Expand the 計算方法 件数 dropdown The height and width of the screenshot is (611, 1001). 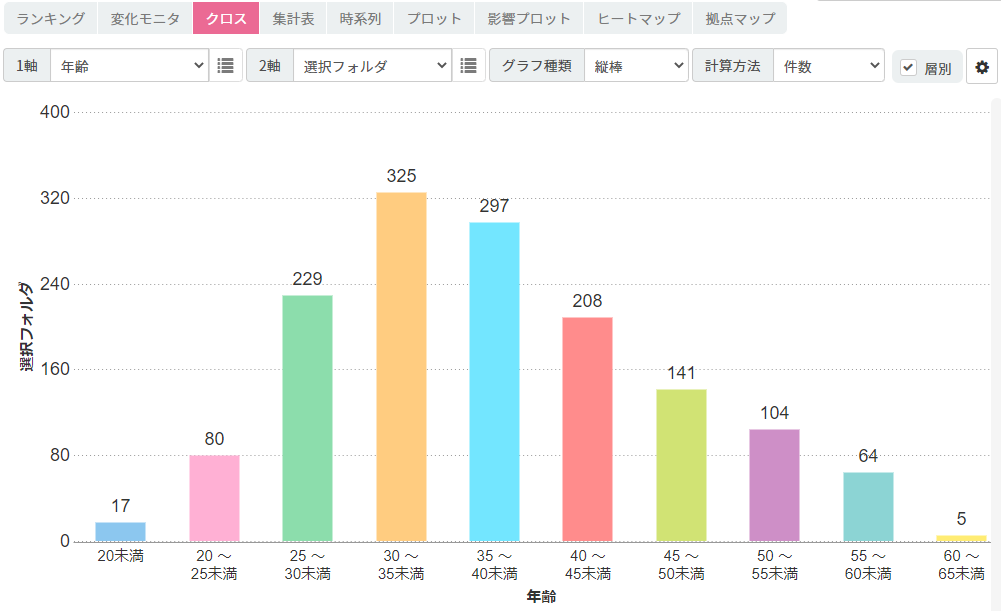point(829,66)
